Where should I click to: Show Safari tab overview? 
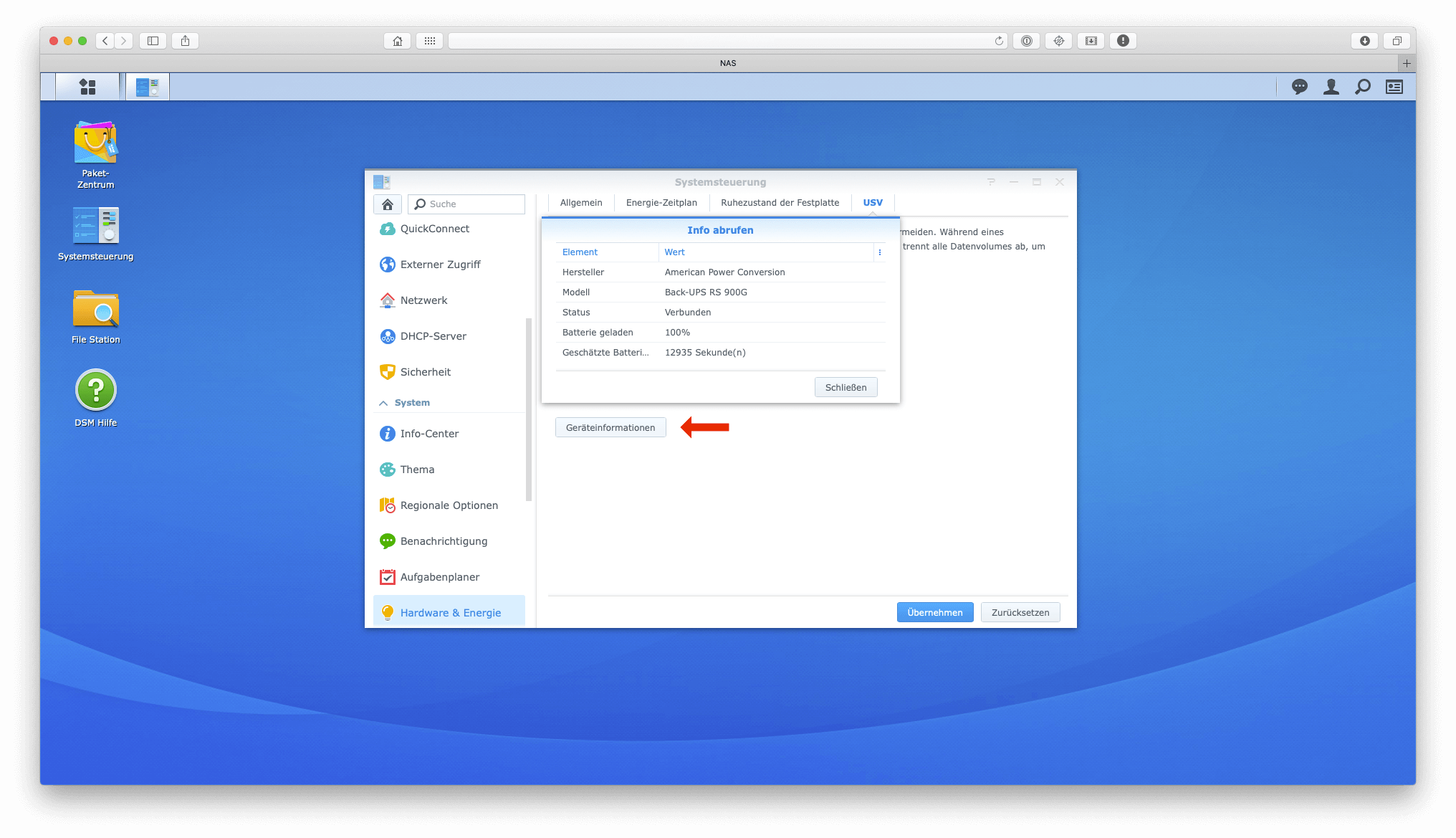pos(1397,41)
